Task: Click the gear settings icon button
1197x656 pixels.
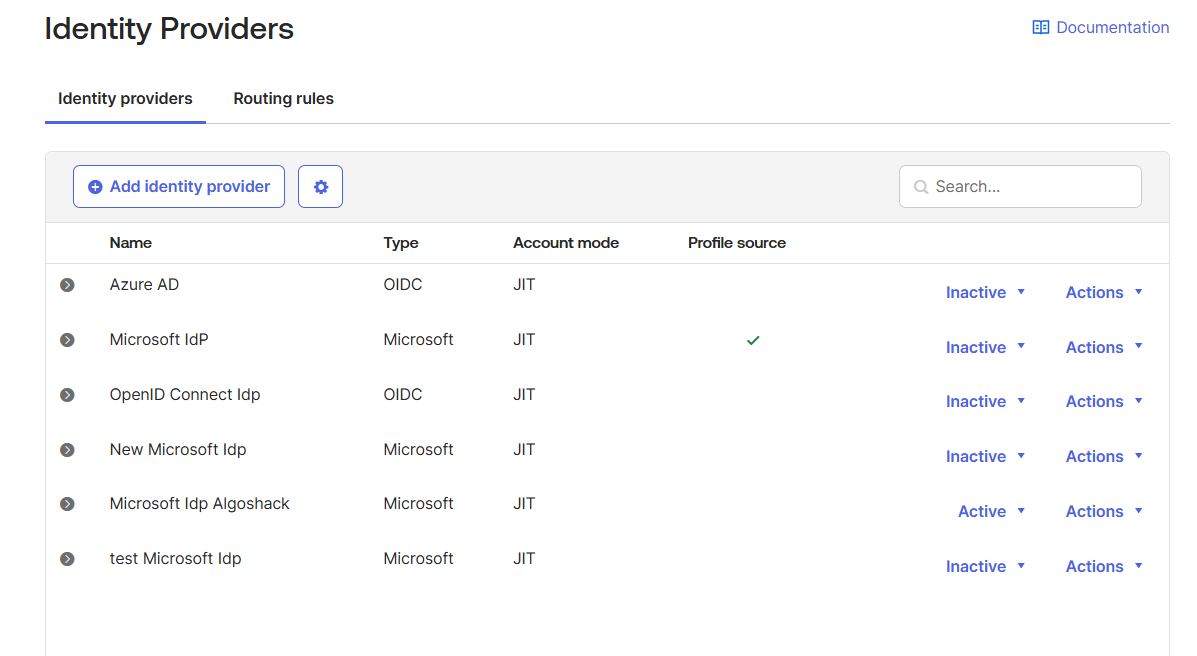Action: [x=320, y=187]
